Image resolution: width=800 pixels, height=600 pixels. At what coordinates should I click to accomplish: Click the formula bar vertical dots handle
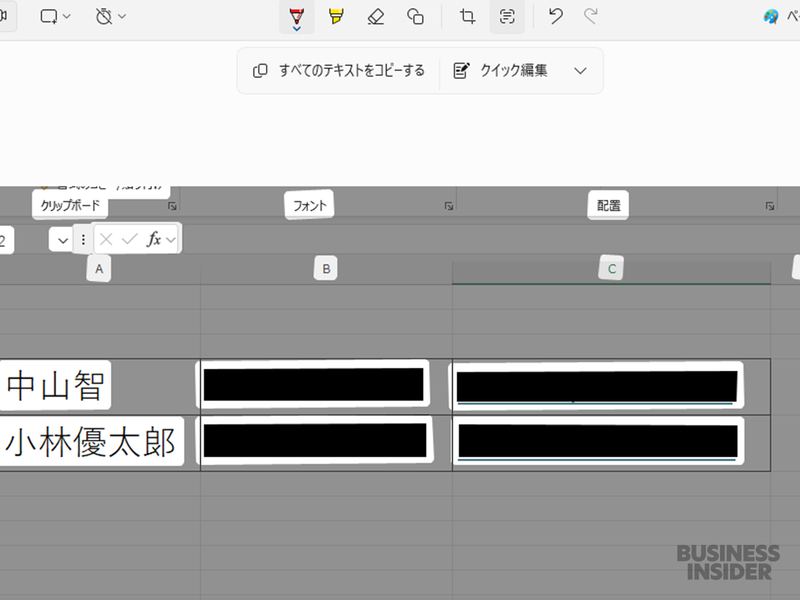83,239
